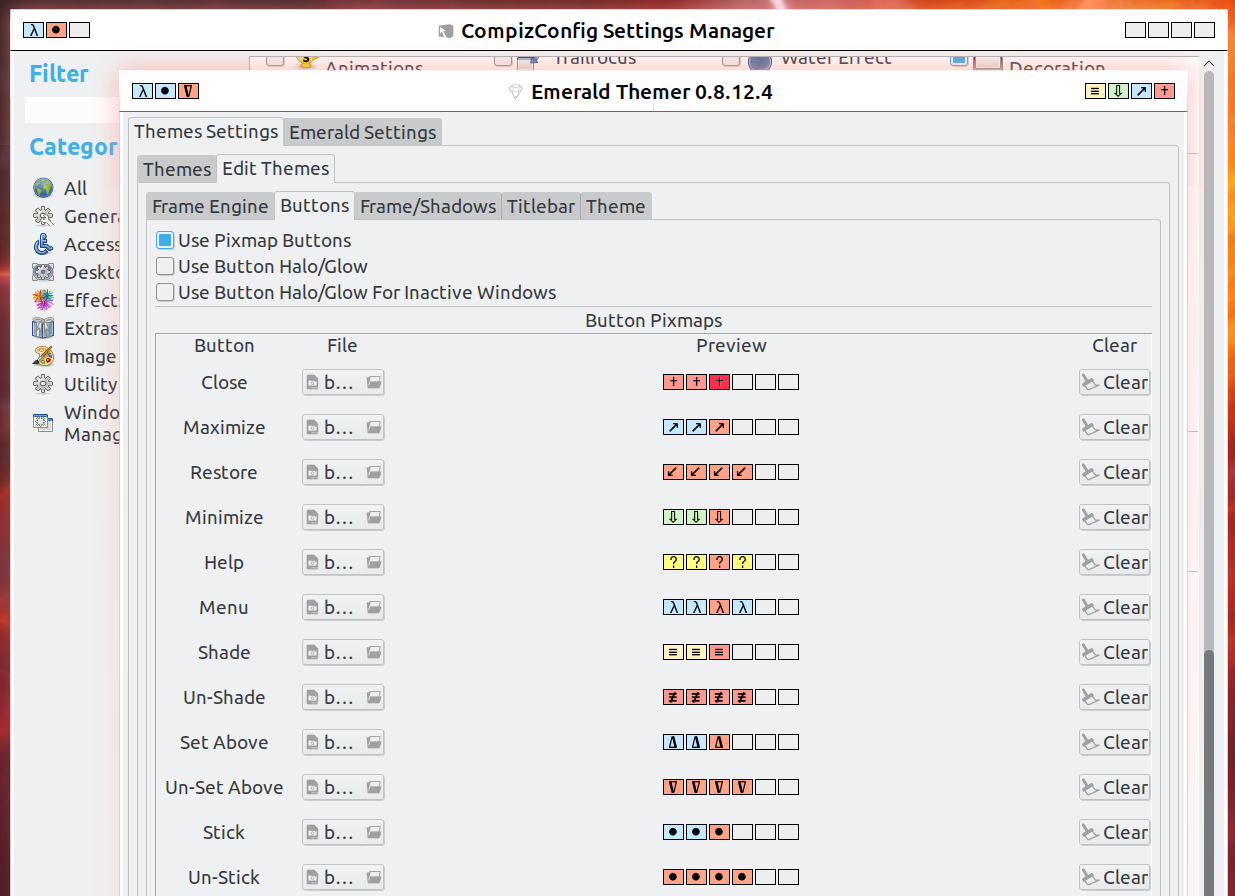The height and width of the screenshot is (896, 1235).
Task: Click the Decoration plugin icon in CompizConfig
Action: click(x=988, y=61)
